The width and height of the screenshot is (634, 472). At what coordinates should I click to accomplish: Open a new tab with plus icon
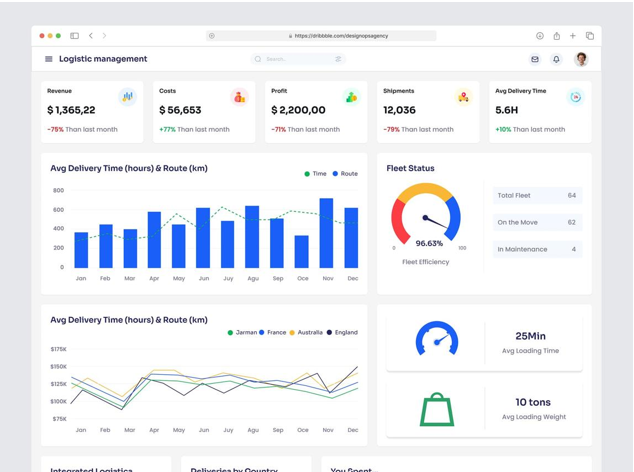pos(573,36)
